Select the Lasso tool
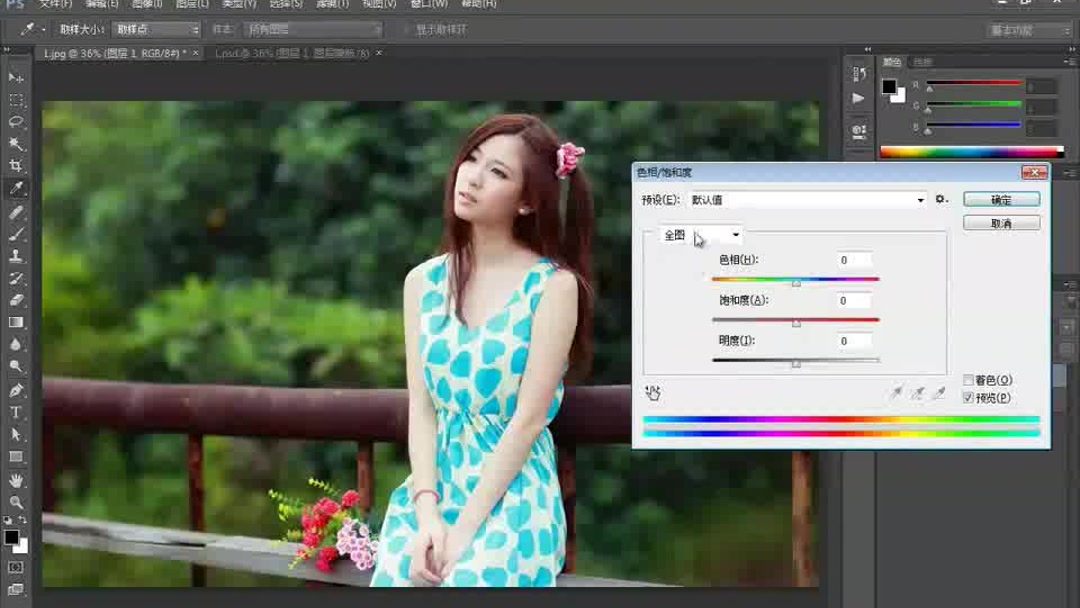Viewport: 1080px width, 608px height. pyautogui.click(x=14, y=122)
